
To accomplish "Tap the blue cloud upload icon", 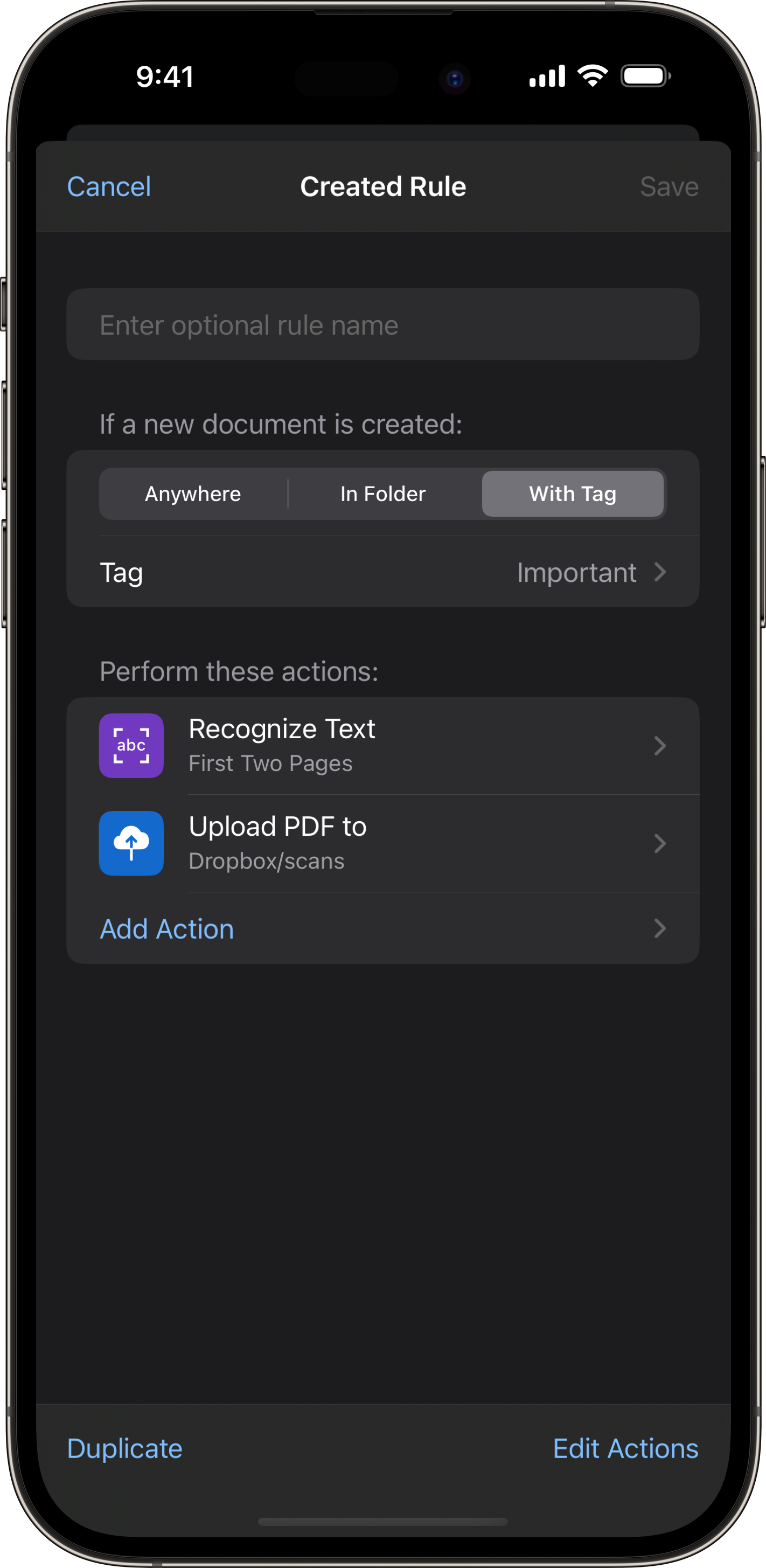I will 131,843.
